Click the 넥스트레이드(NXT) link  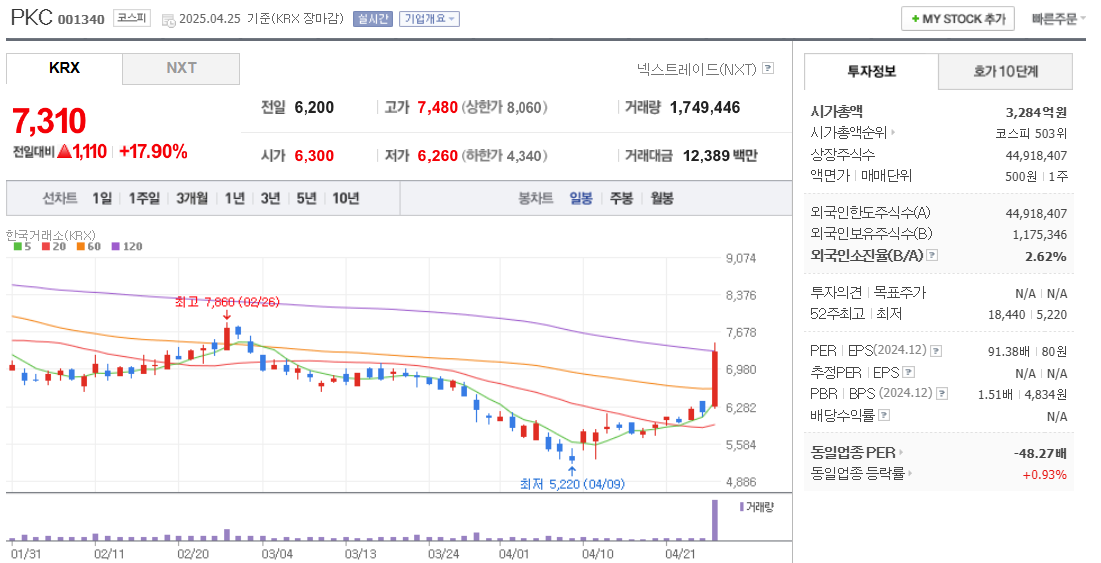[x=697, y=69]
